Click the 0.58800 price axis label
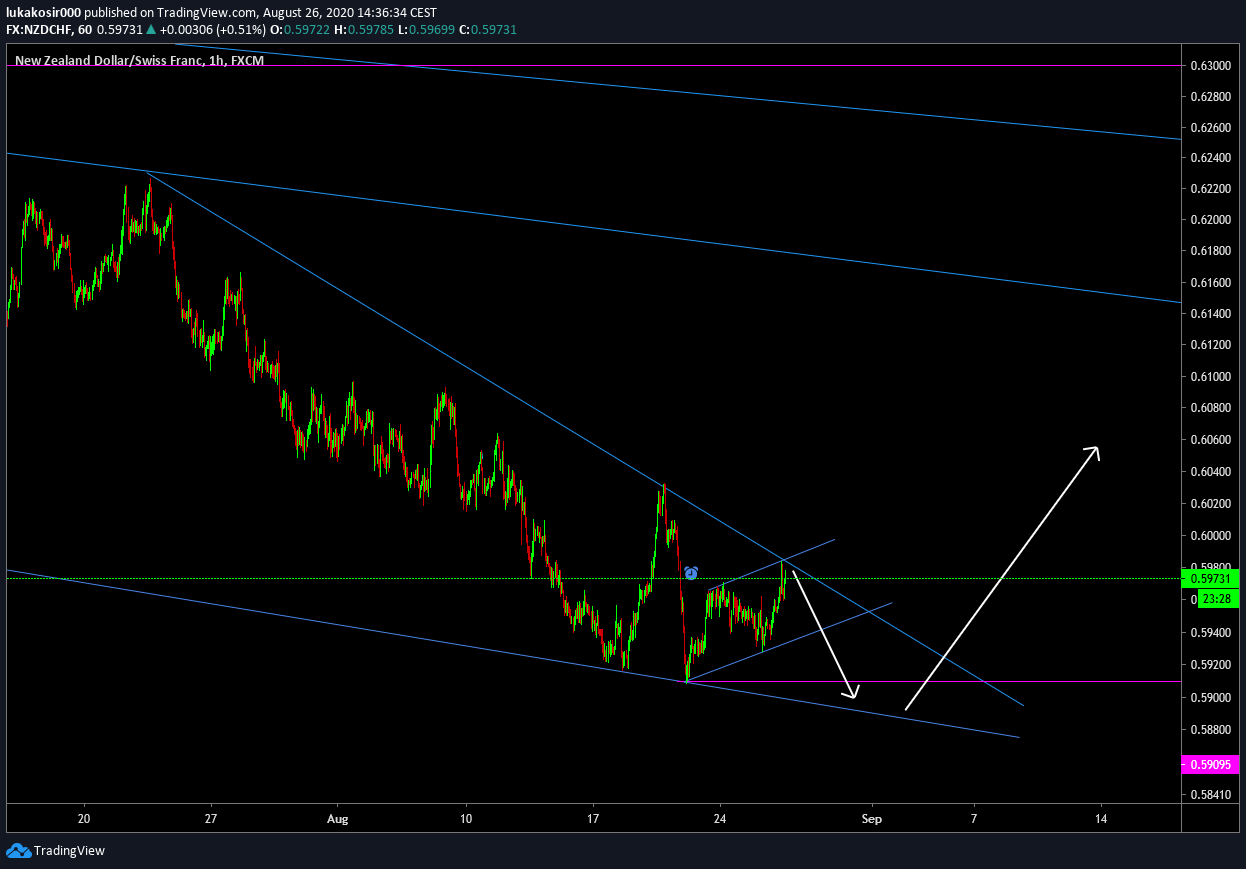Image resolution: width=1246 pixels, height=869 pixels. pyautogui.click(x=1210, y=730)
